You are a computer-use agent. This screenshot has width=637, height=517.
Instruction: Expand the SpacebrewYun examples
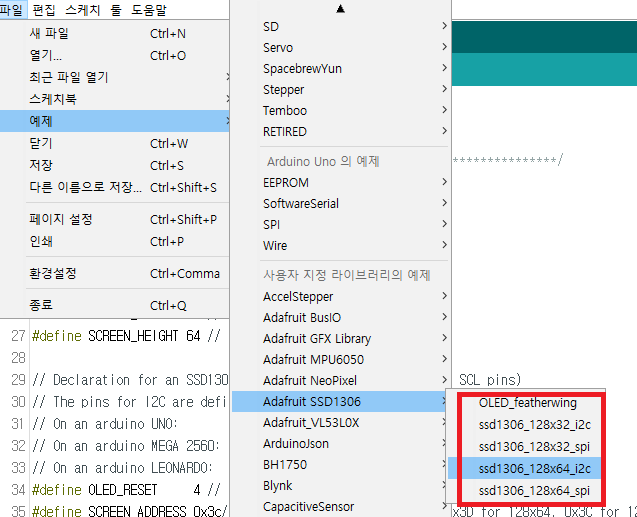tap(340, 69)
